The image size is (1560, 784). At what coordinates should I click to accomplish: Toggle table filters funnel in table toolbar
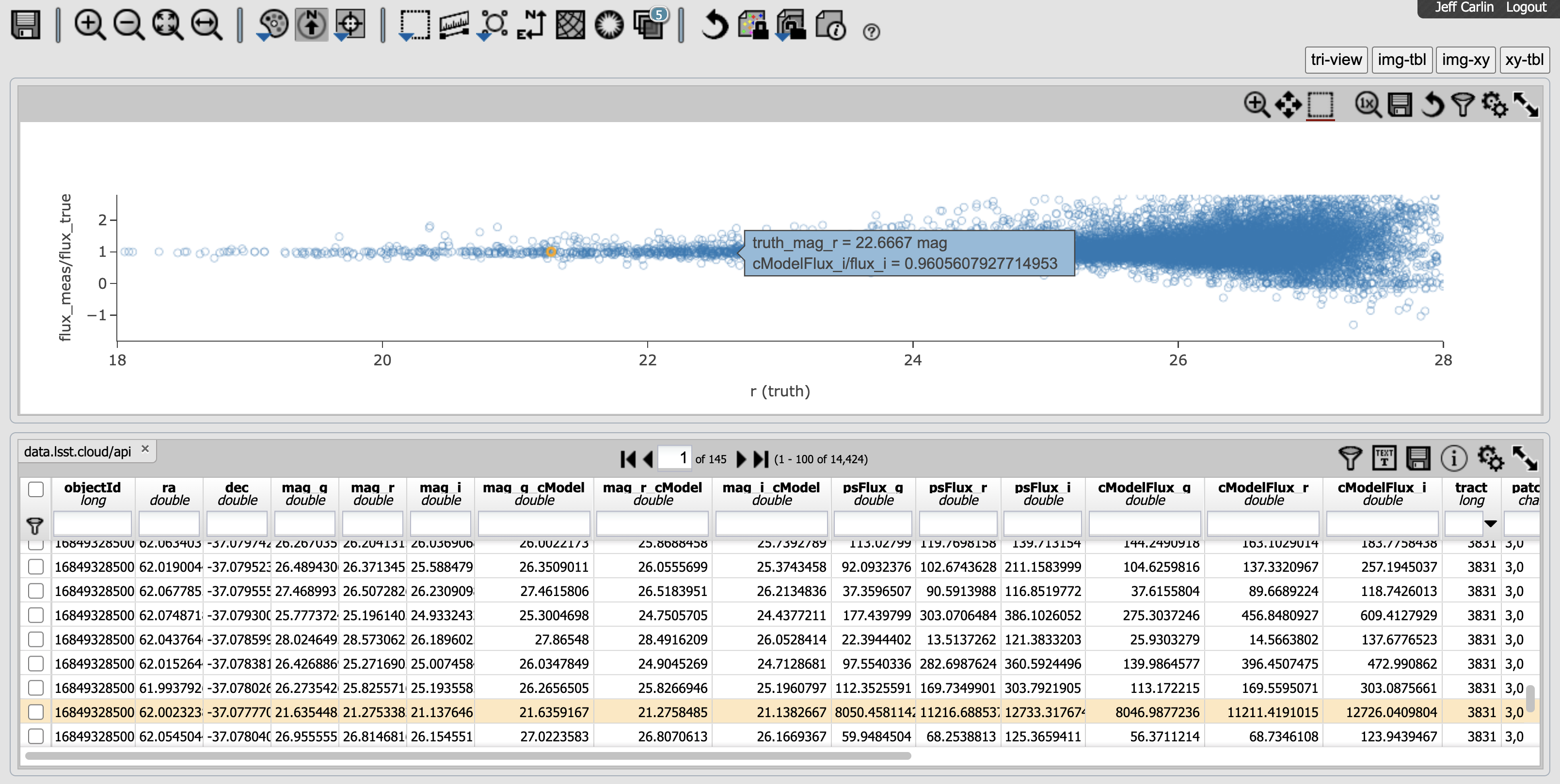click(x=1350, y=458)
